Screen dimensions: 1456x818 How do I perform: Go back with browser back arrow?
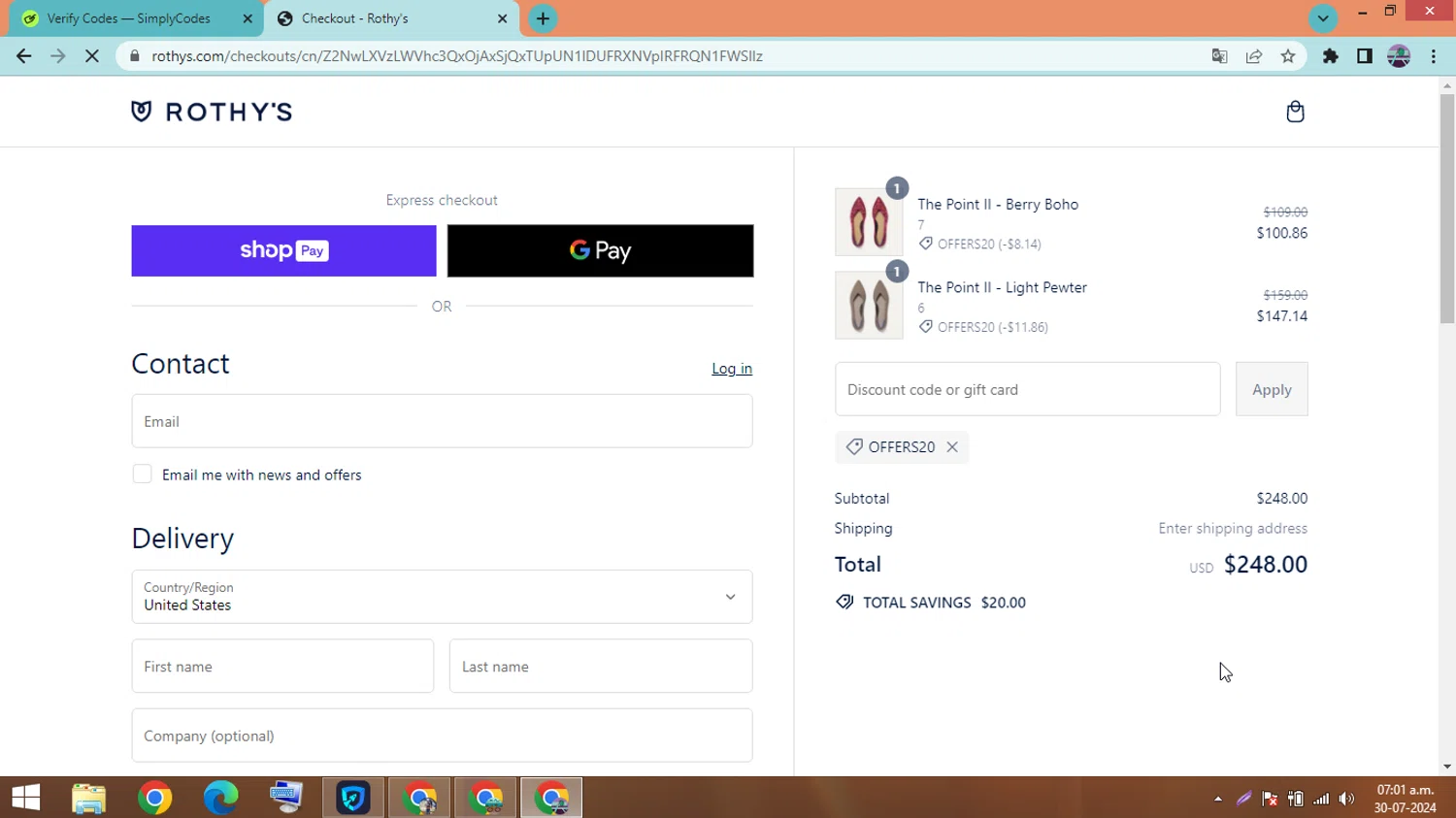click(x=23, y=56)
